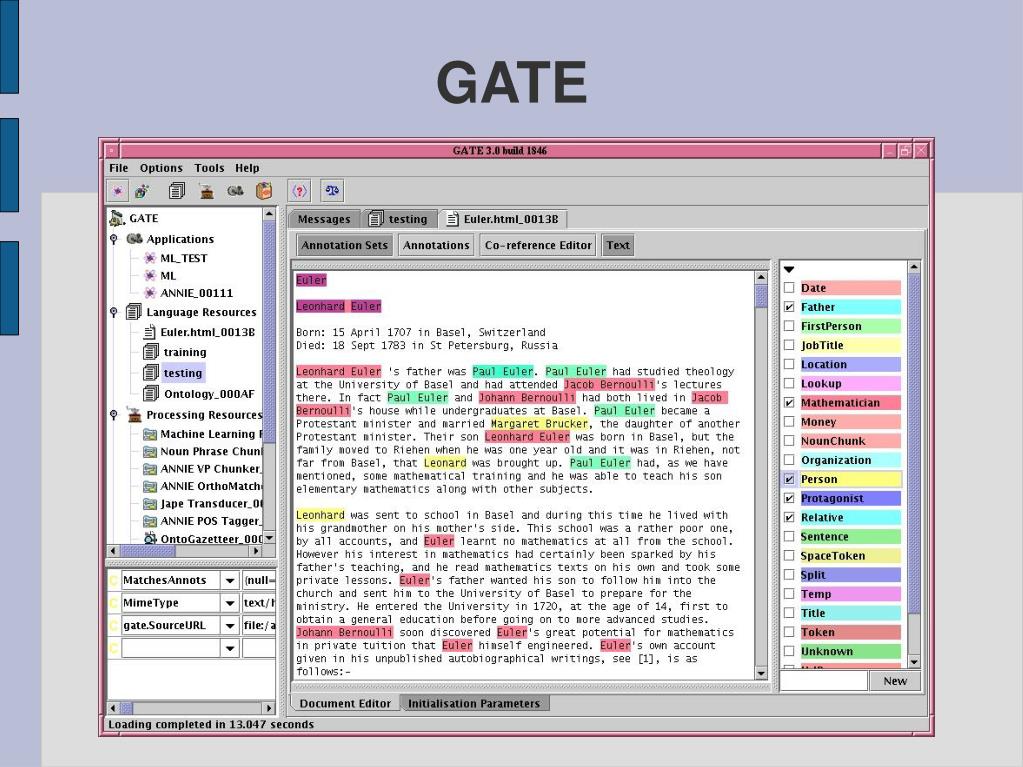The width and height of the screenshot is (1023, 767).
Task: Toggle the black triangle above annotation types
Action: coord(789,269)
